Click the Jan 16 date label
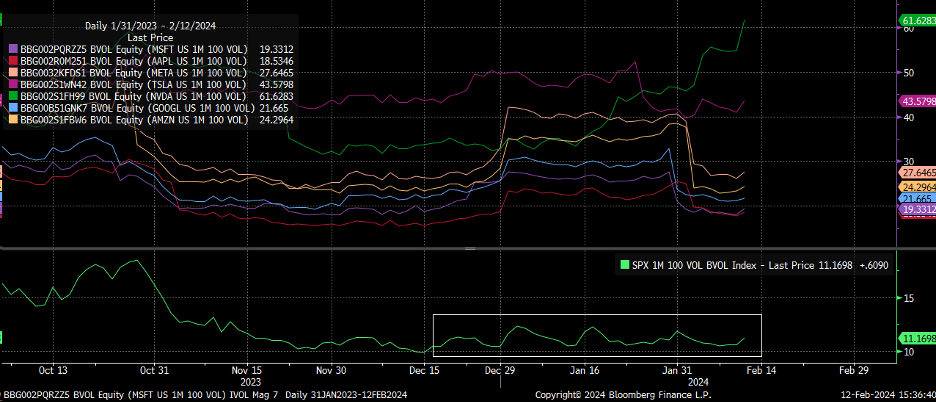This screenshot has width=936, height=402. (x=584, y=370)
